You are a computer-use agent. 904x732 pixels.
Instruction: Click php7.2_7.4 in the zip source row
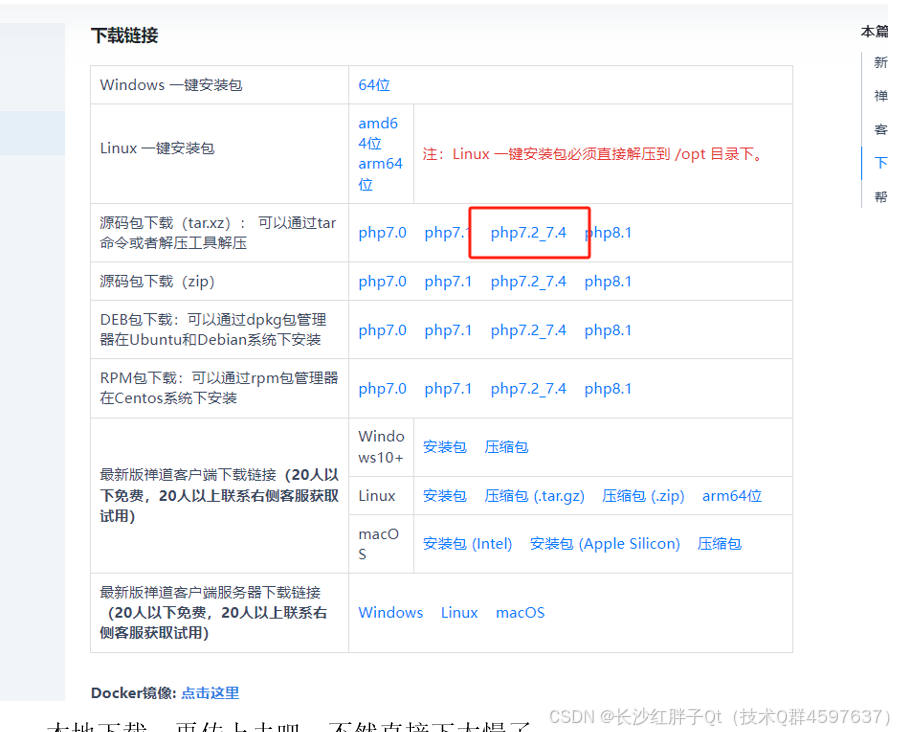[528, 282]
